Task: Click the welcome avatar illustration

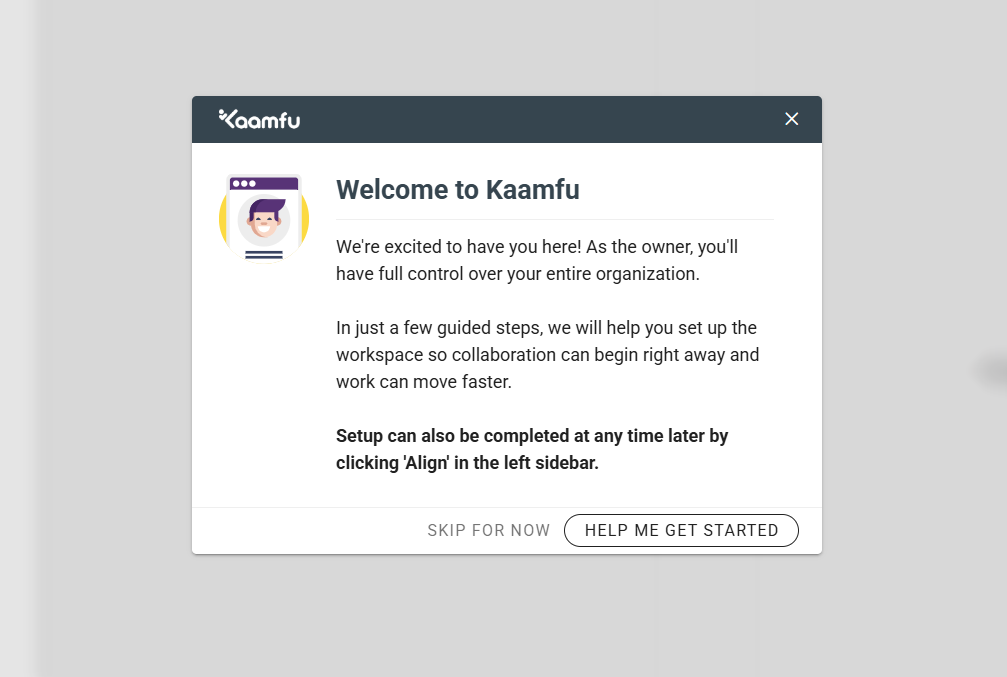Action: (264, 217)
